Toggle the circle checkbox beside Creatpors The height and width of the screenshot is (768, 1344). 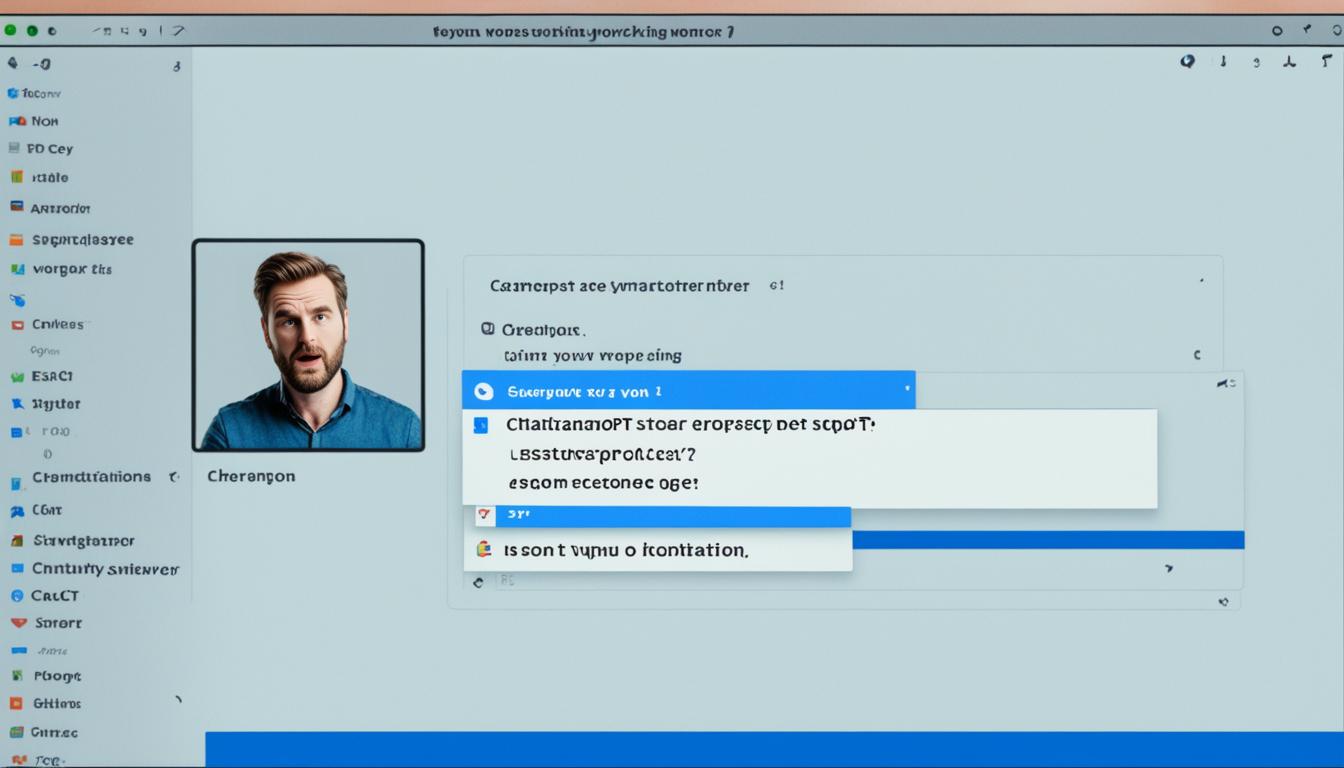pyautogui.click(x=488, y=328)
